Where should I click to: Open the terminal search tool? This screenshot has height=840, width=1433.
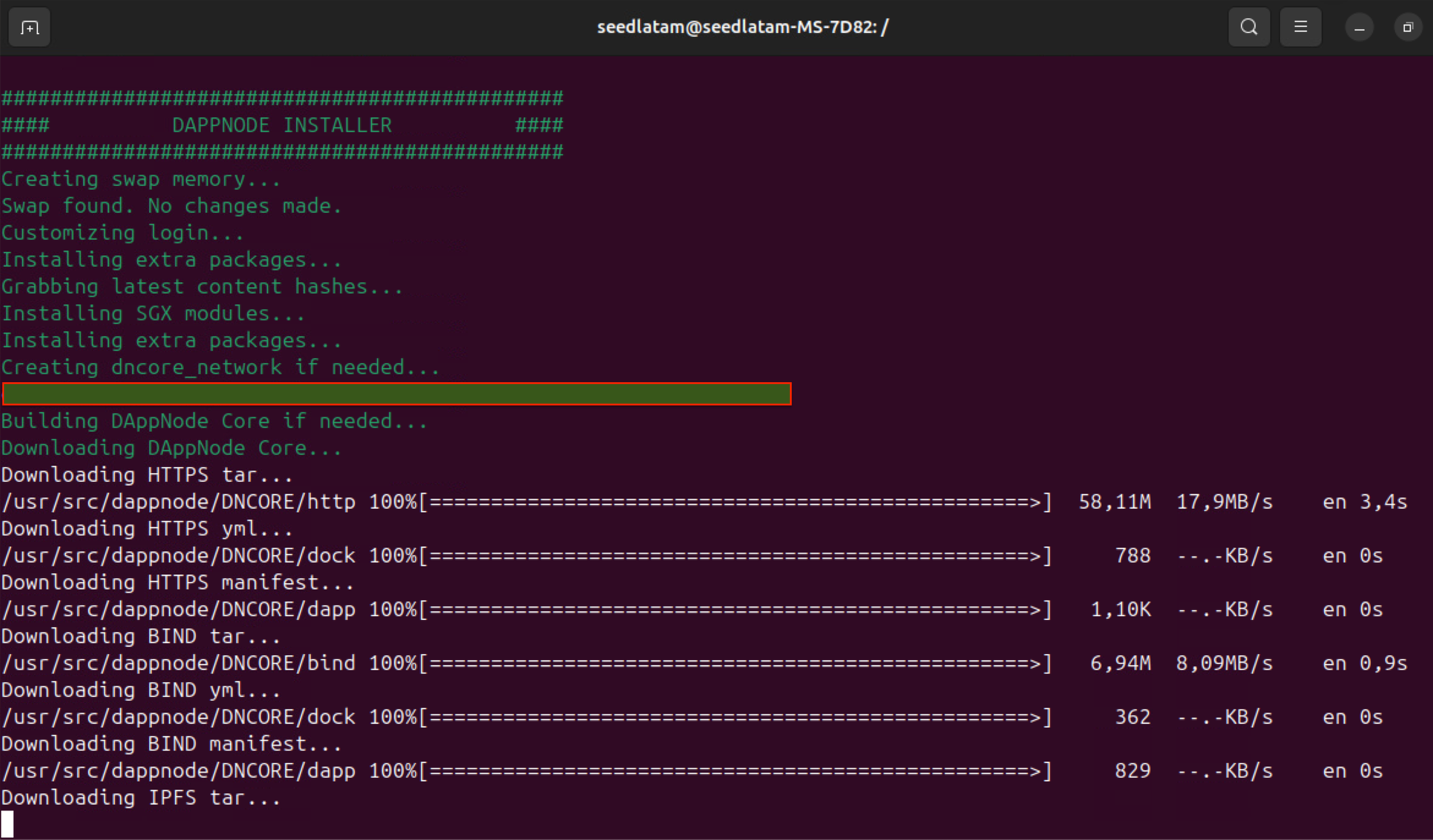[x=1248, y=27]
